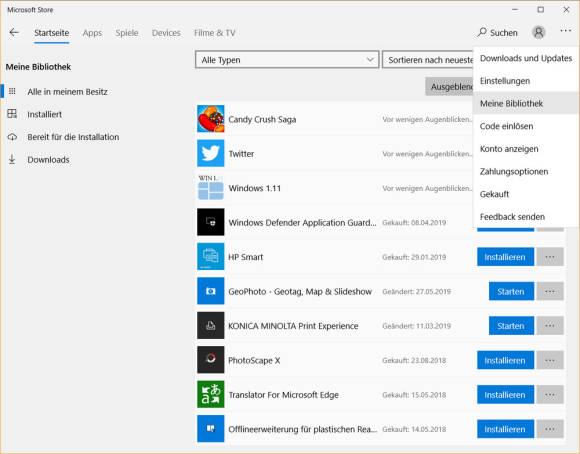Open the Sortieren nach neueste dropdown
580x454 pixels.
428,60
